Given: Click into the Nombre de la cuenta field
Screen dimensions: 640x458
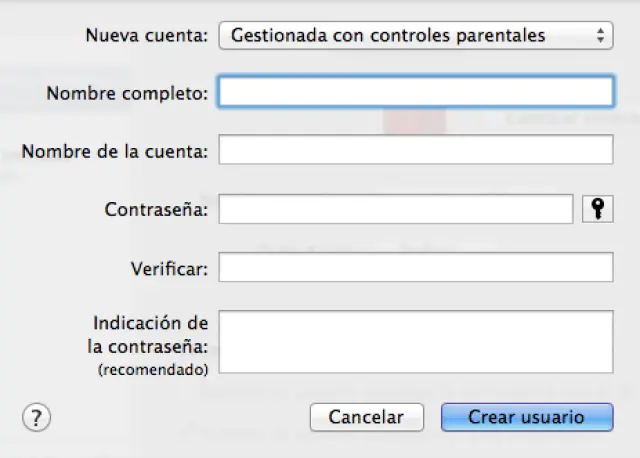Looking at the screenshot, I should [415, 150].
